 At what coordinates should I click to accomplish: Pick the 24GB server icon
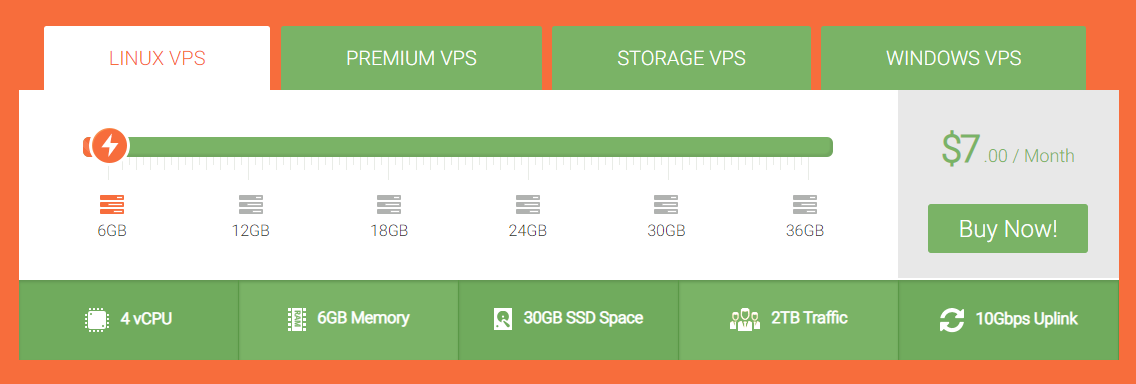point(527,205)
